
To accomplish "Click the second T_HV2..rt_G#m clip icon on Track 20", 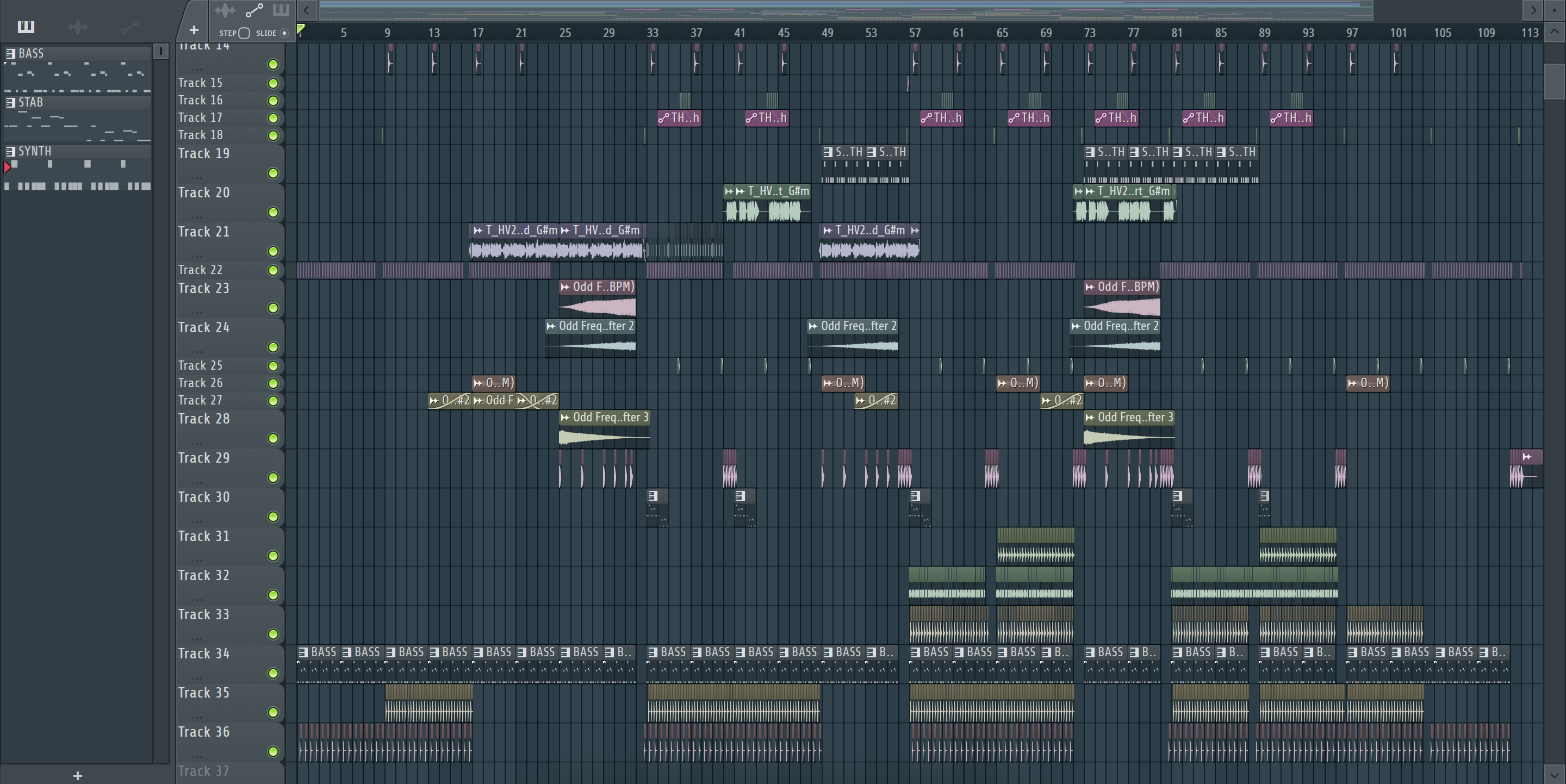I will (1090, 191).
